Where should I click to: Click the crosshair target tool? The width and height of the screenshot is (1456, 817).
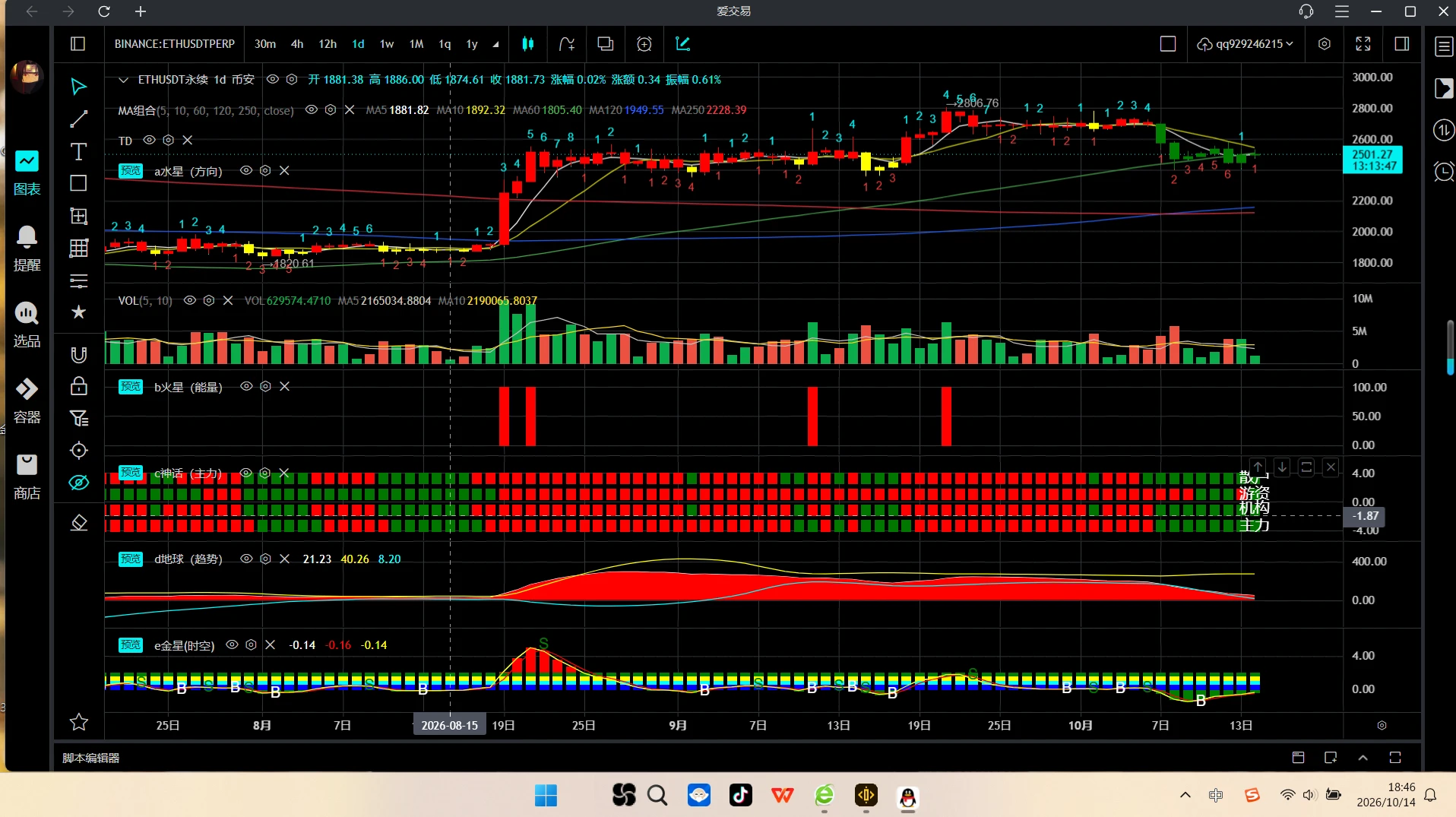click(x=78, y=451)
